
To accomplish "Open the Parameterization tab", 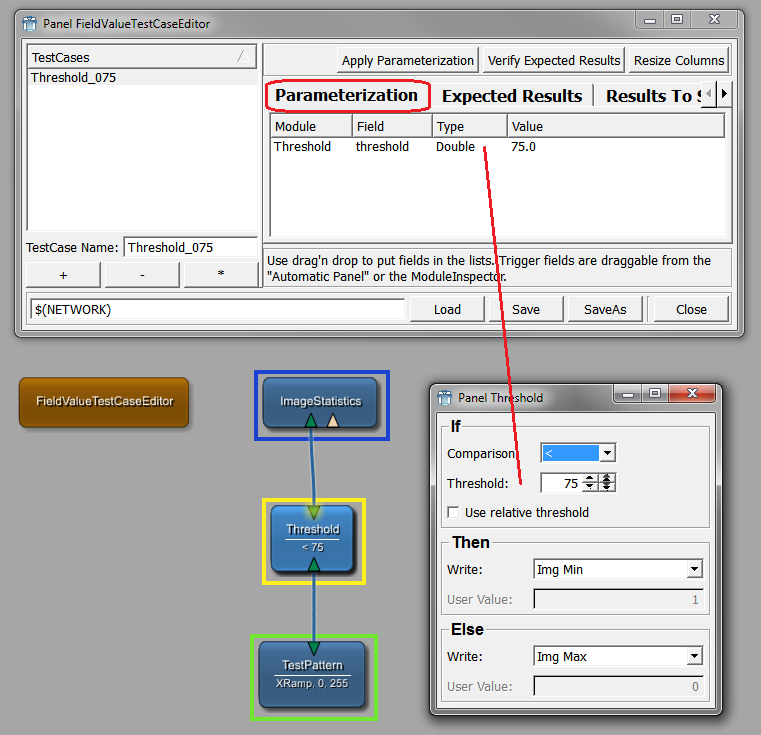I will click(347, 96).
